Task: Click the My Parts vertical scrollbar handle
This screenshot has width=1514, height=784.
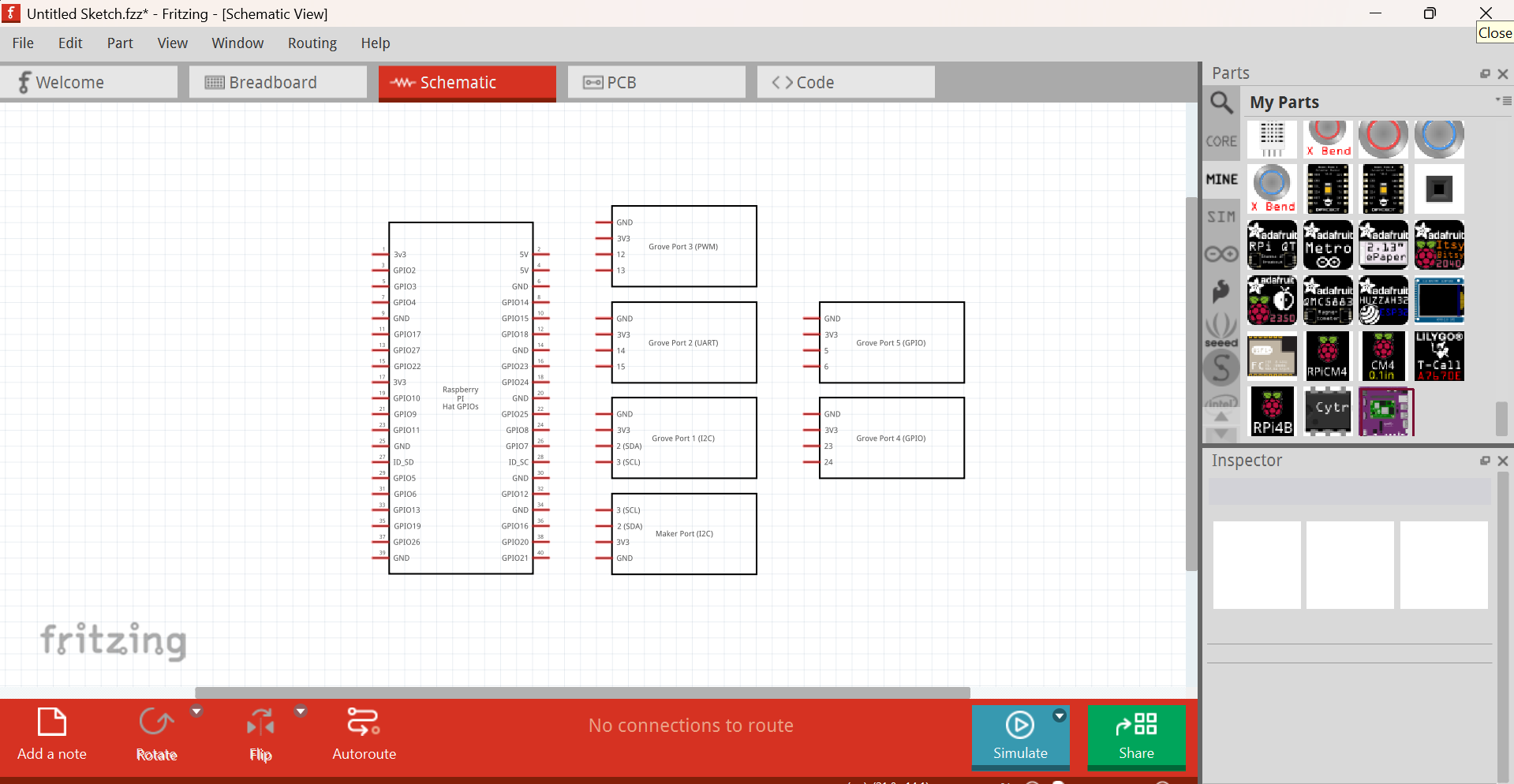Action: click(x=1501, y=419)
